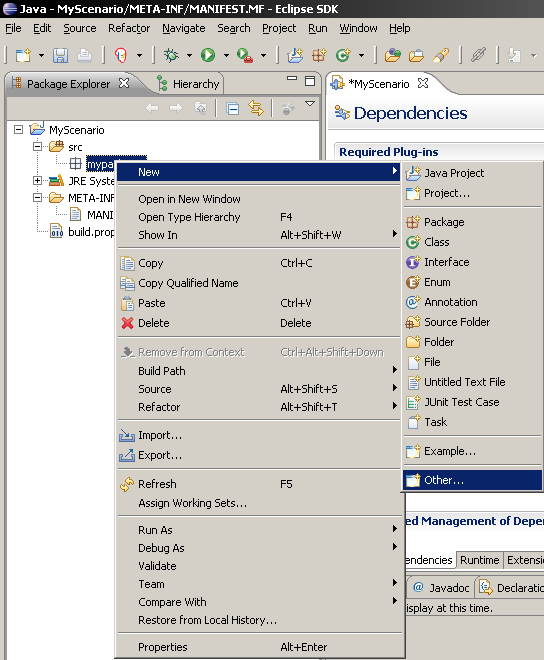Select Delete in the context menu
544x660 pixels.
pyautogui.click(x=258, y=323)
